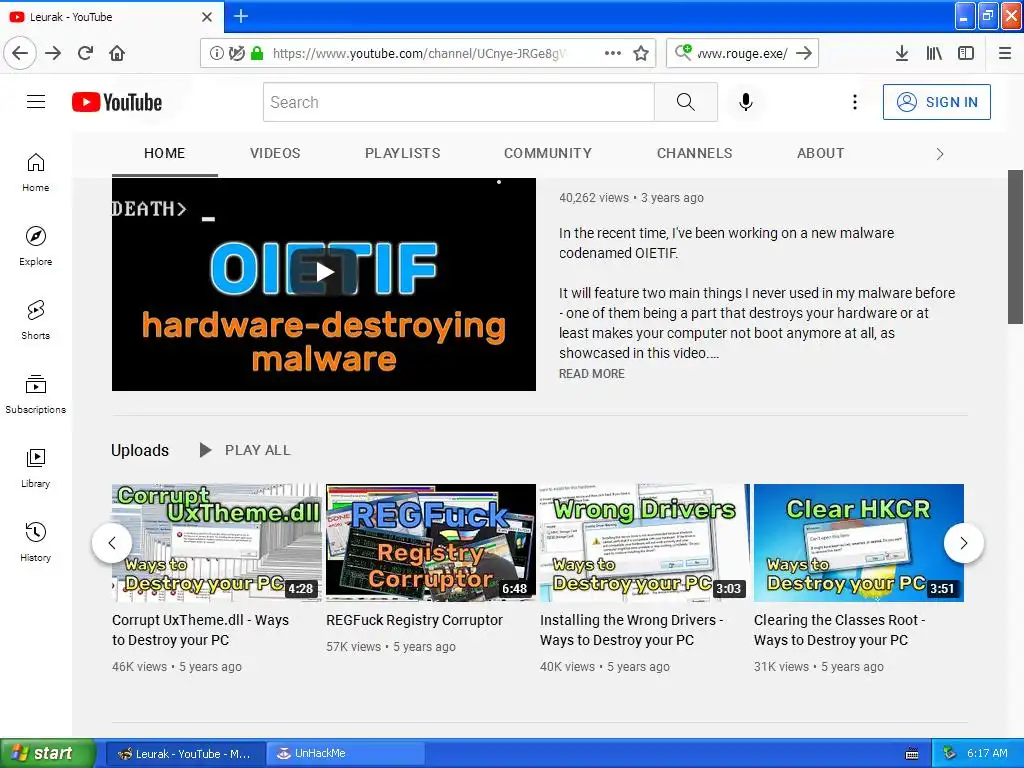This screenshot has height=768, width=1024.
Task: Open Explore in YouTube sidebar
Action: tap(36, 246)
